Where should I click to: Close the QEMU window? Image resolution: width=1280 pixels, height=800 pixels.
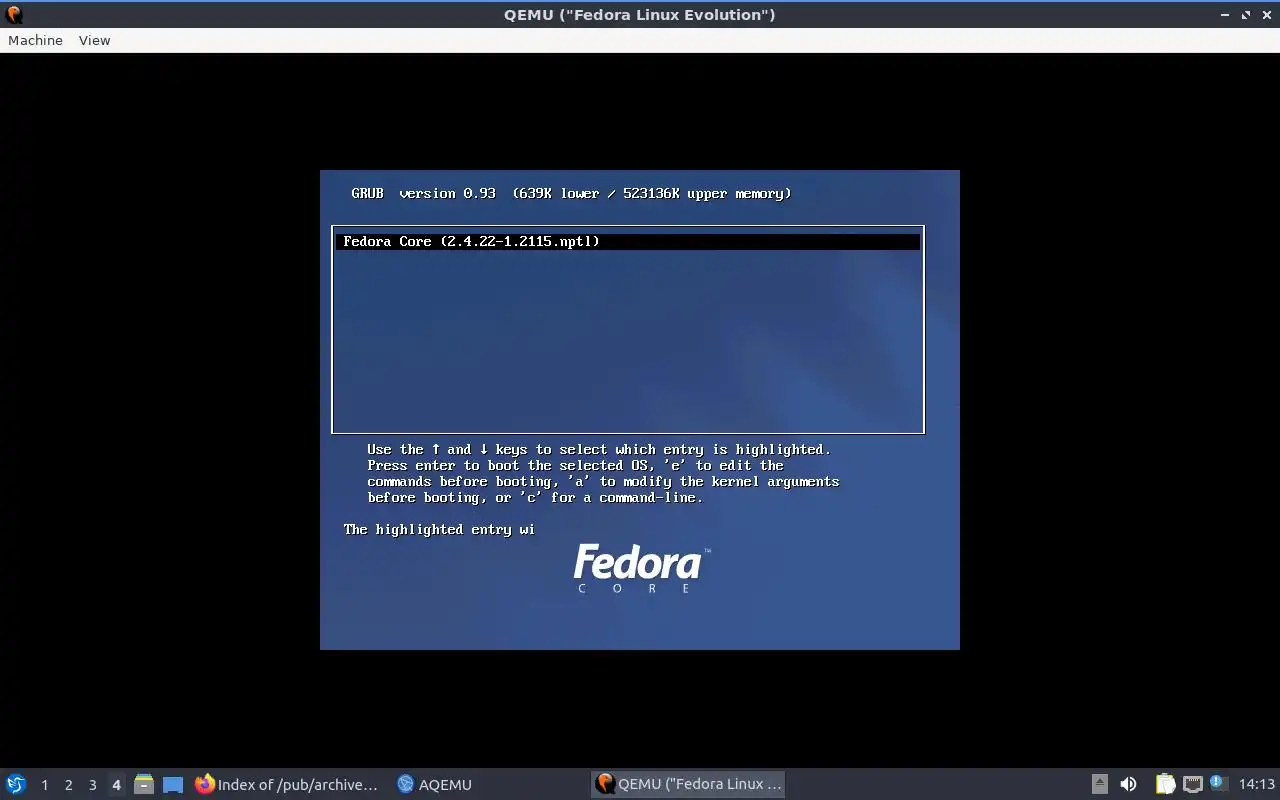pos(1266,15)
